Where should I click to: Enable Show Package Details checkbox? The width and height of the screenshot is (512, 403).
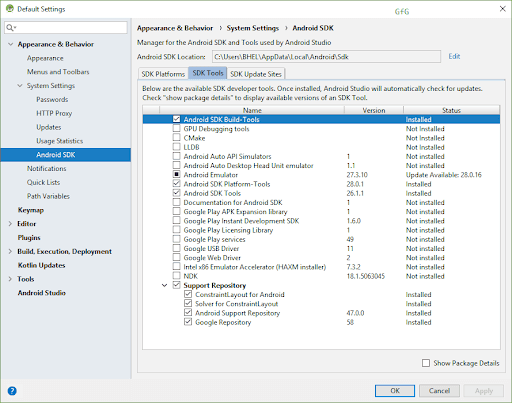pos(426,363)
